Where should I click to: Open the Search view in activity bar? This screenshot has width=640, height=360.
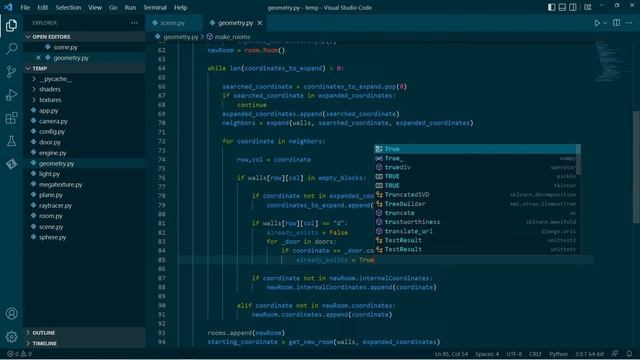(11, 49)
